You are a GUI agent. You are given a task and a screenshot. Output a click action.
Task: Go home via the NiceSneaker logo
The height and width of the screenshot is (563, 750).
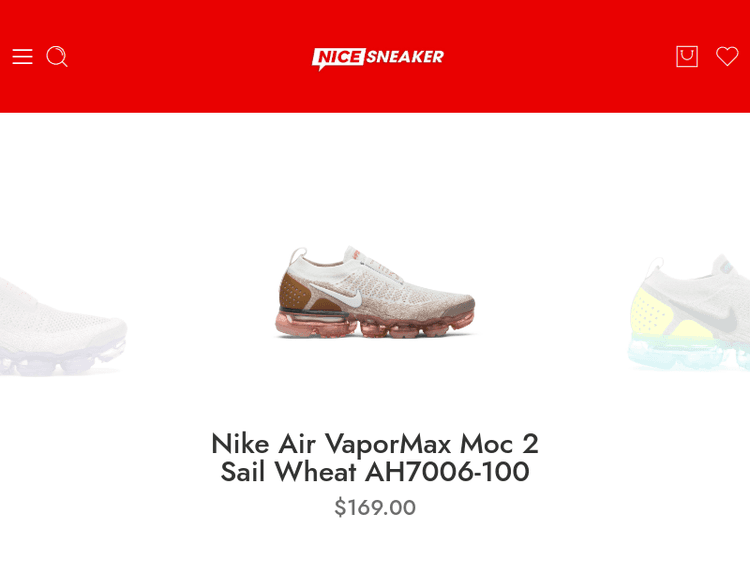click(377, 58)
